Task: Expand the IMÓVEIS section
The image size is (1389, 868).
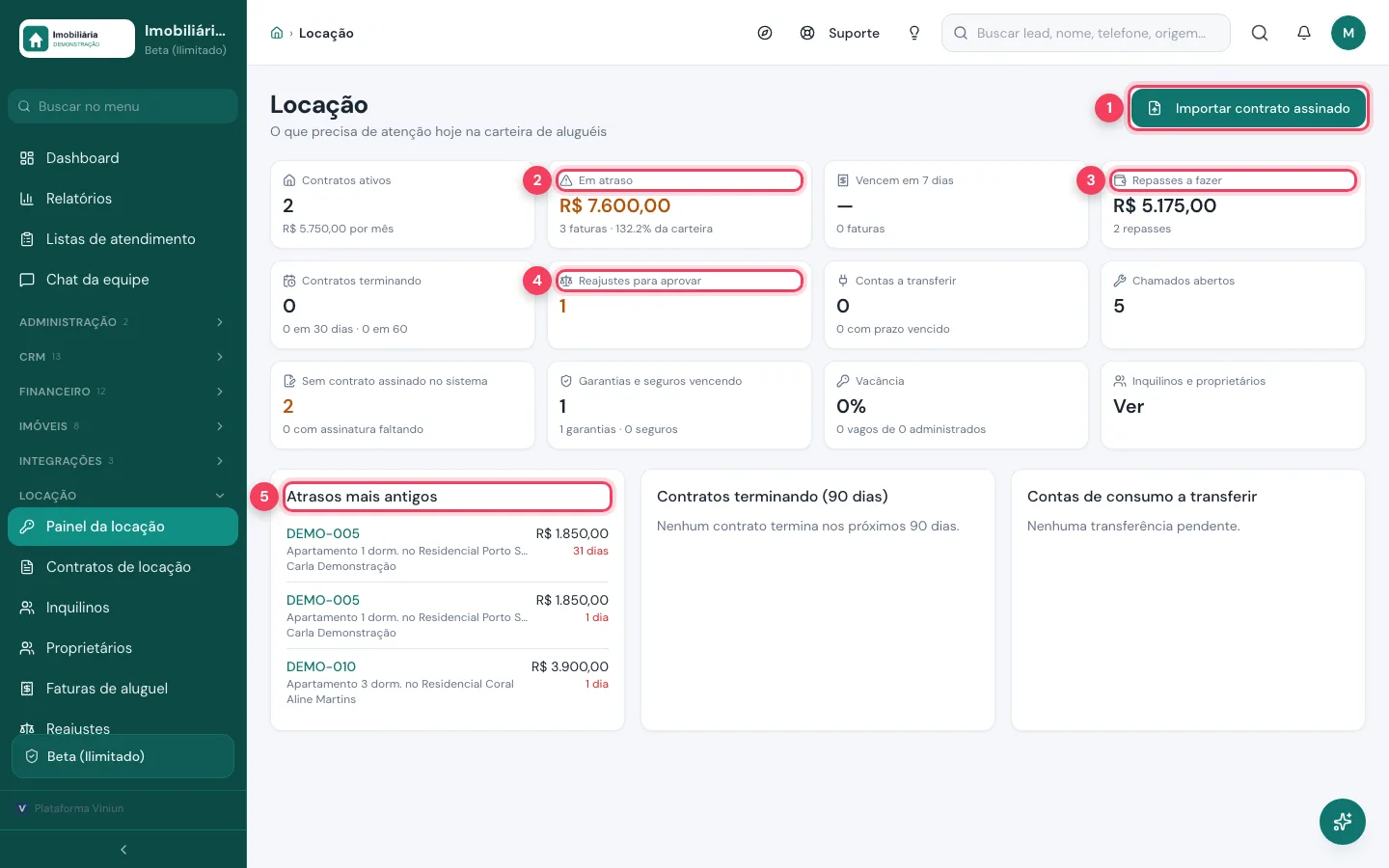Action: [x=123, y=426]
